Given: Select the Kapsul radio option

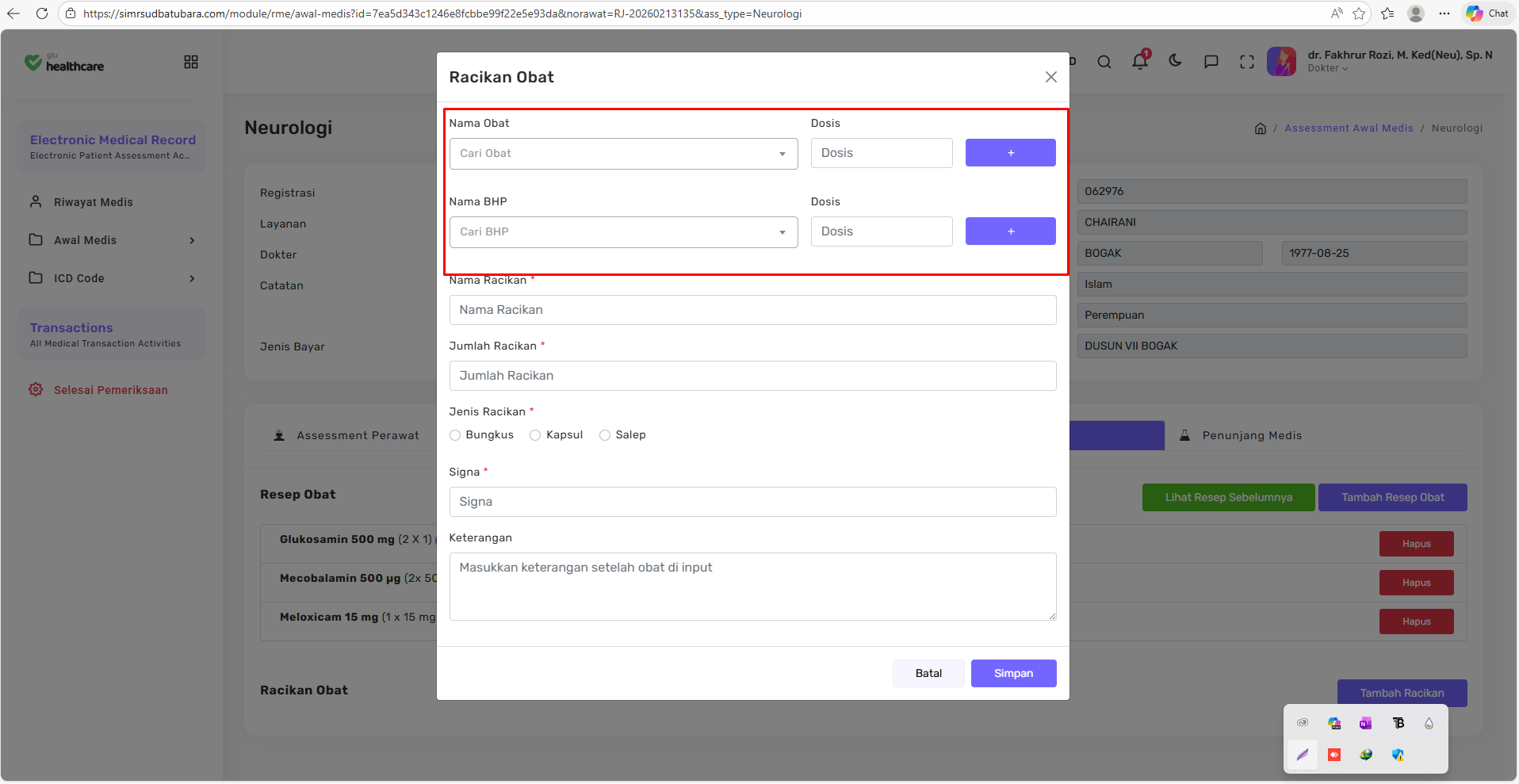Looking at the screenshot, I should point(535,435).
